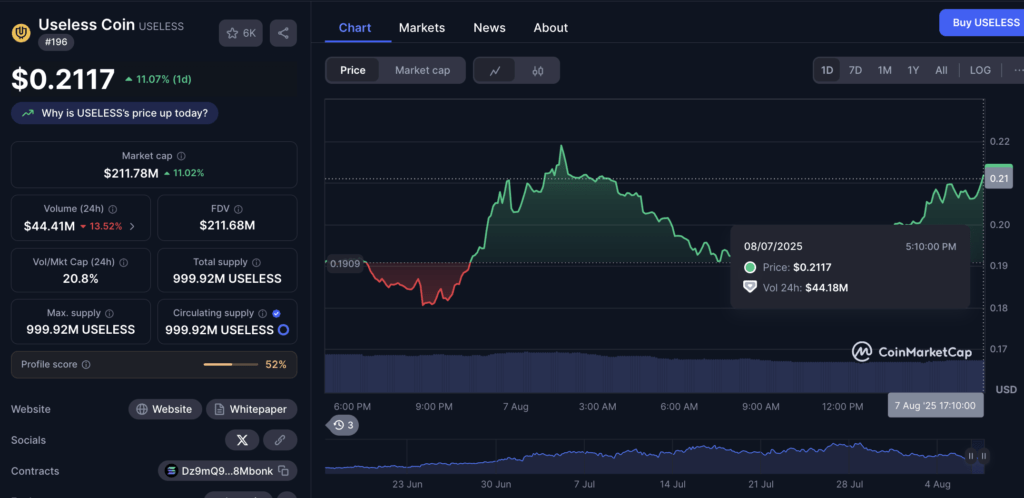
Task: Click the Vol/Mkt Cap info icon
Action: [123, 262]
